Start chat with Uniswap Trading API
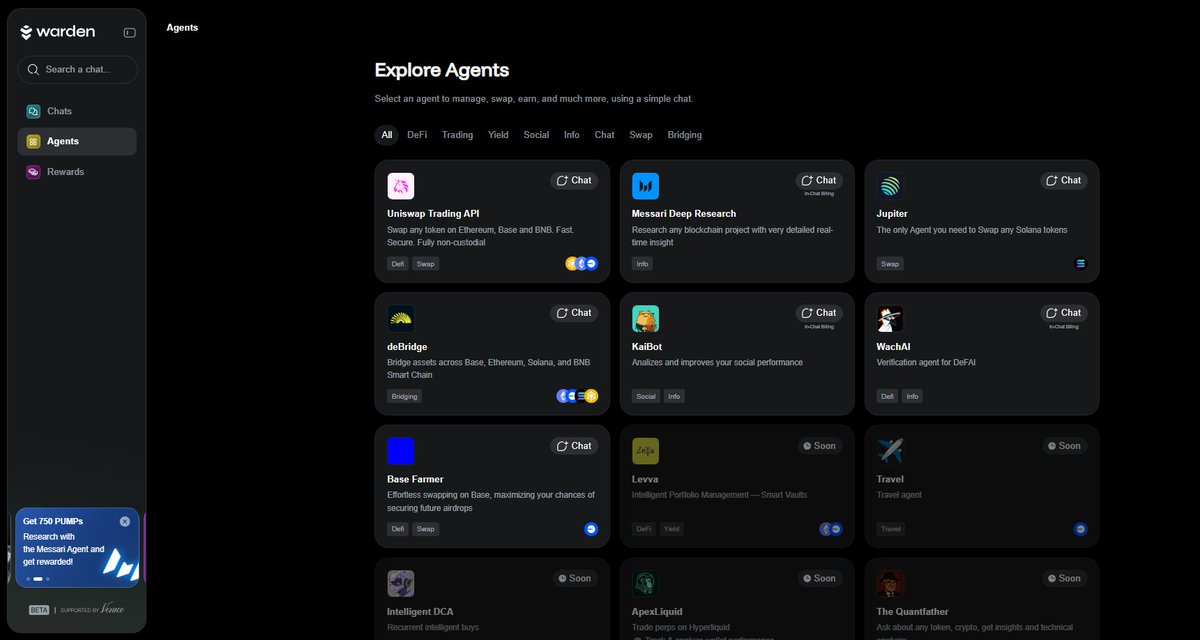 tap(574, 181)
